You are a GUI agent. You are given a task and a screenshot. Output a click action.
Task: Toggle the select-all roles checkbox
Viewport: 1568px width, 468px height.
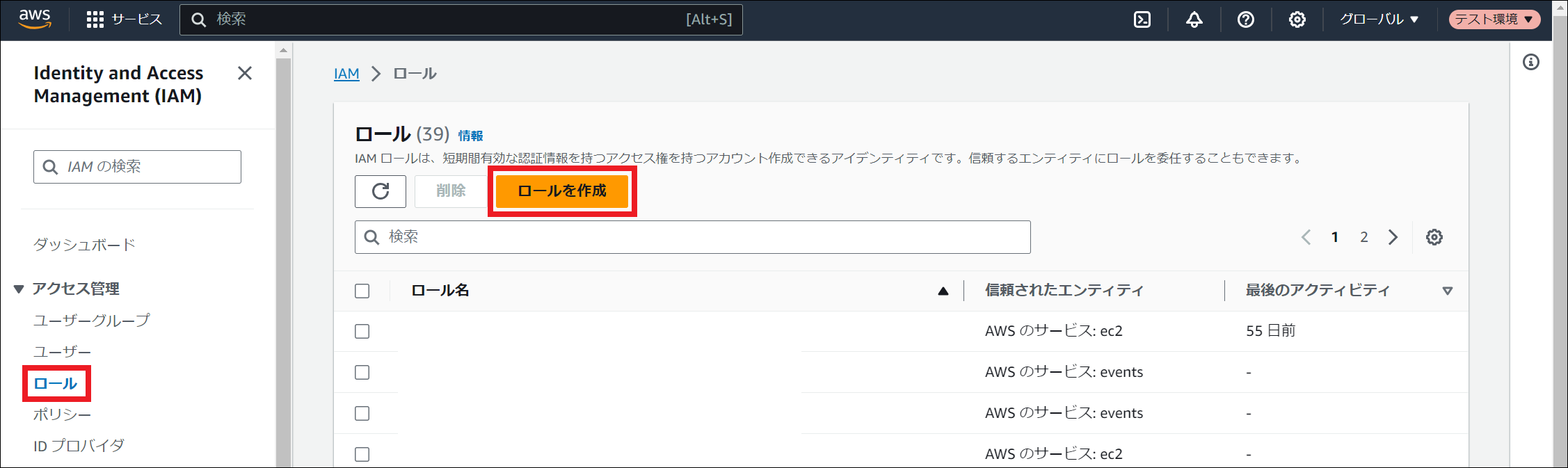point(362,291)
